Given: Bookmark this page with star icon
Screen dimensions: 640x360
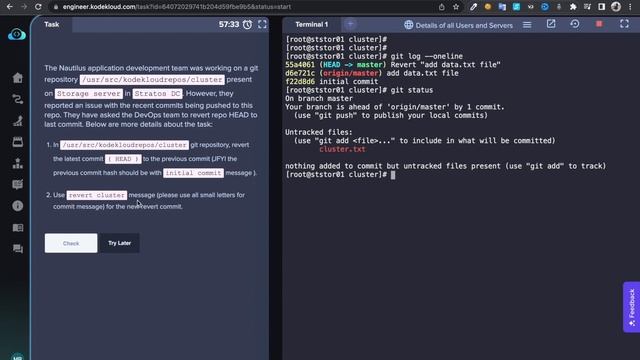Looking at the screenshot, I should point(456,7).
